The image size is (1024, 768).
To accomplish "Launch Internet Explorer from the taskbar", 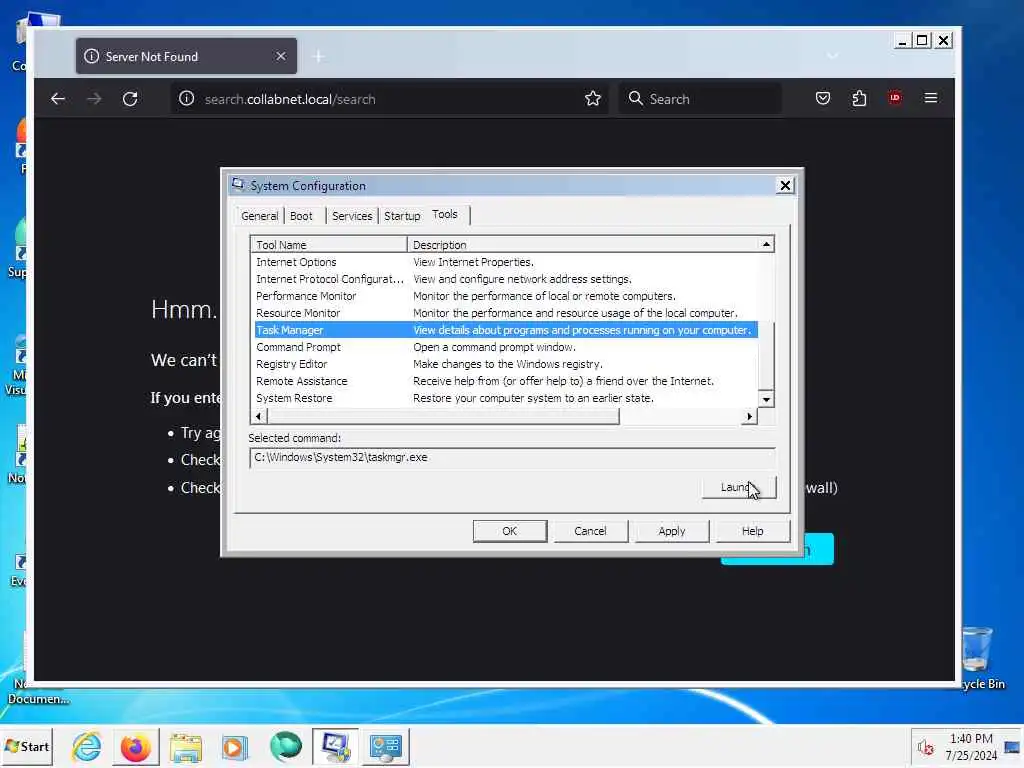I will 86,746.
